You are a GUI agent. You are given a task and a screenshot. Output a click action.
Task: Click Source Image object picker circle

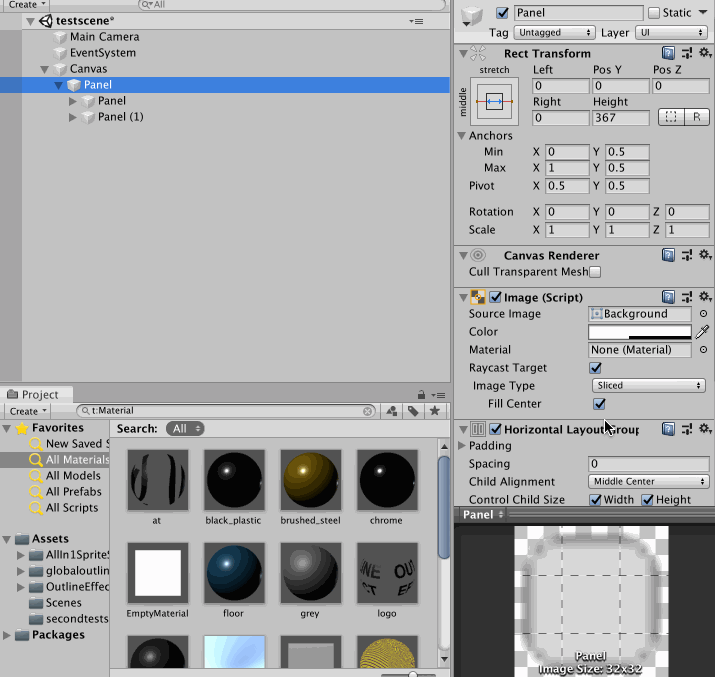(x=703, y=314)
